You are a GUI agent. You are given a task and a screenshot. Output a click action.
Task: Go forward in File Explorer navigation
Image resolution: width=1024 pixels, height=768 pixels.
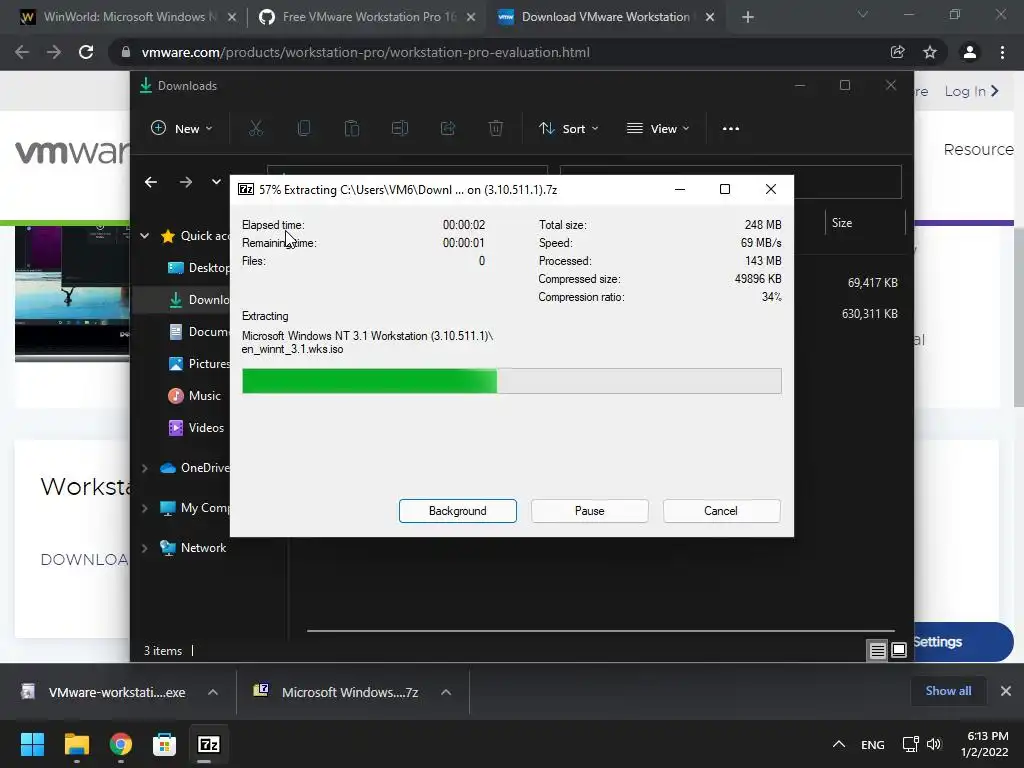[186, 182]
